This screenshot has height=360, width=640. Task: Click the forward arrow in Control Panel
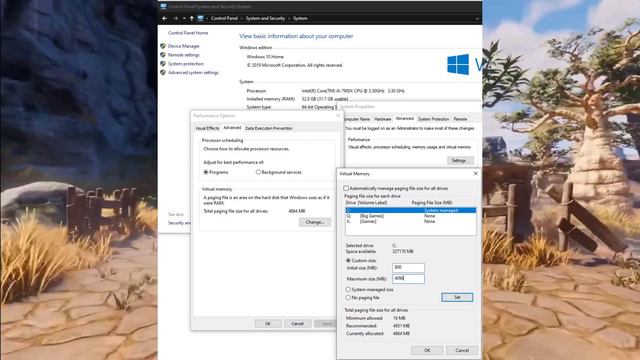176,18
